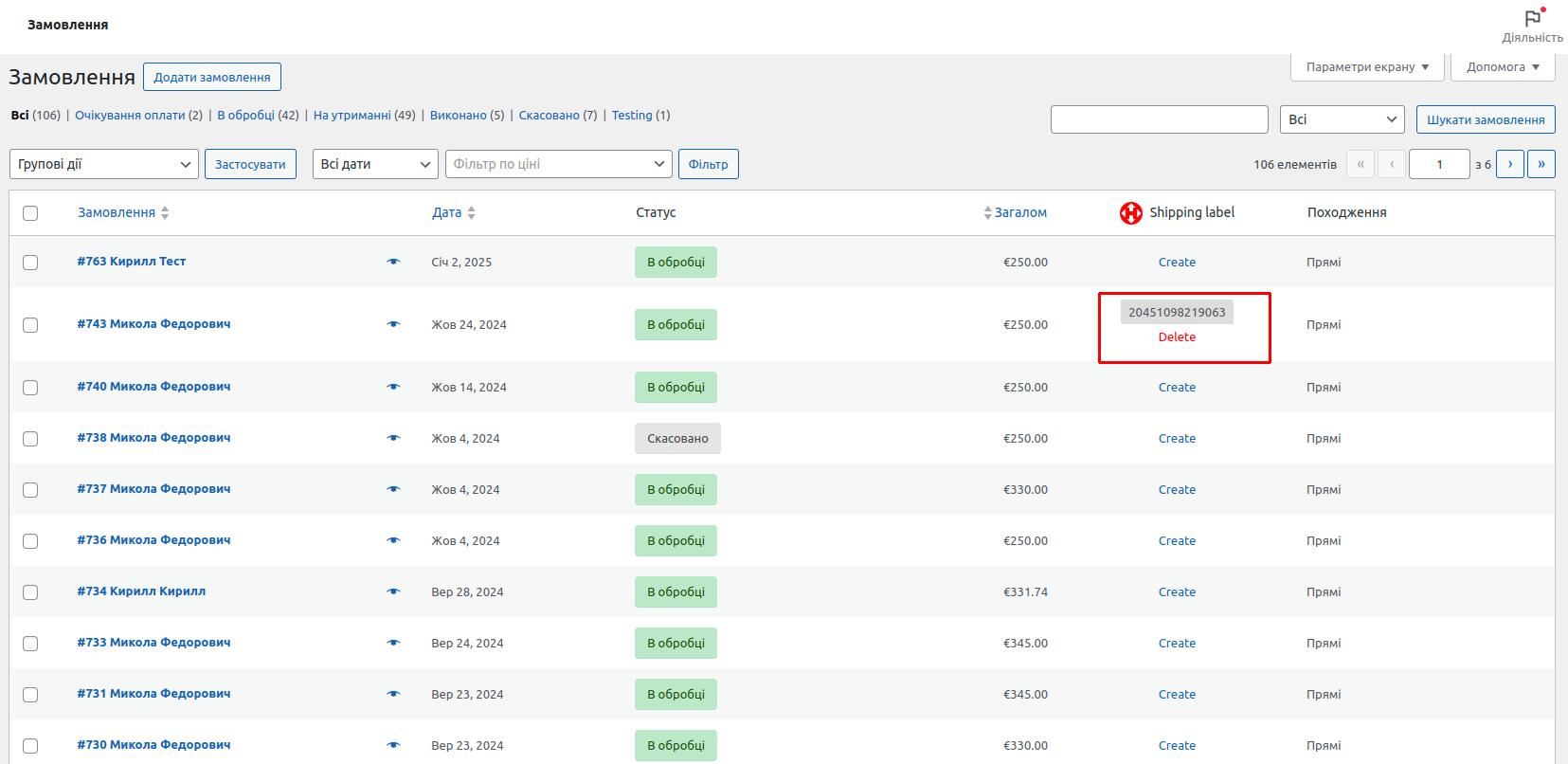1568x764 pixels.
Task: Click eye preview icon for order #738
Action: tap(394, 438)
